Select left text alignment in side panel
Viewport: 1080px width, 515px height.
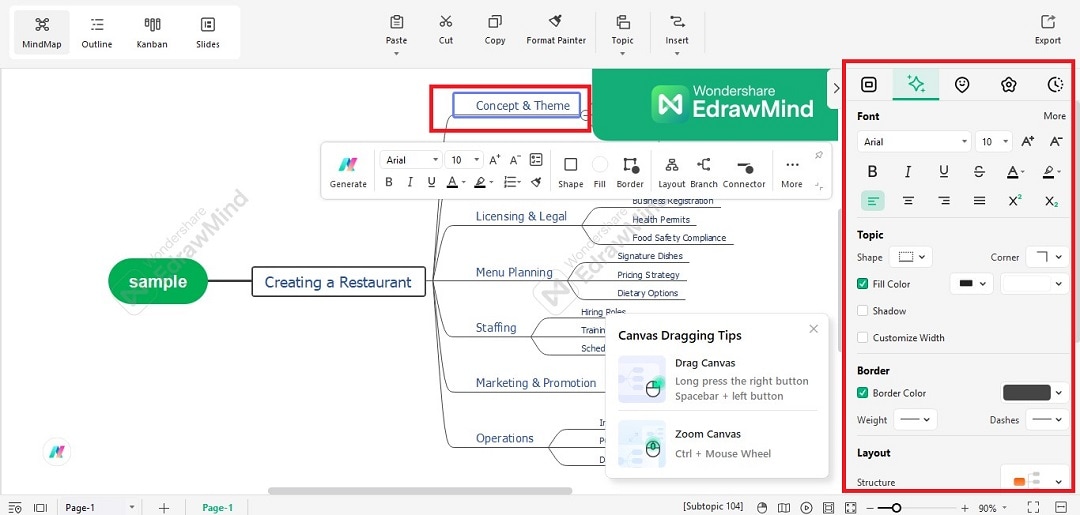[x=873, y=200]
